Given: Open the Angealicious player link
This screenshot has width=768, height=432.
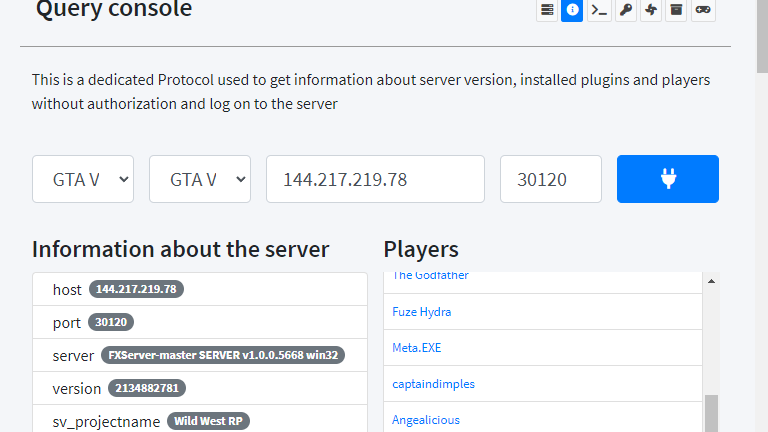Looking at the screenshot, I should pyautogui.click(x=426, y=420).
